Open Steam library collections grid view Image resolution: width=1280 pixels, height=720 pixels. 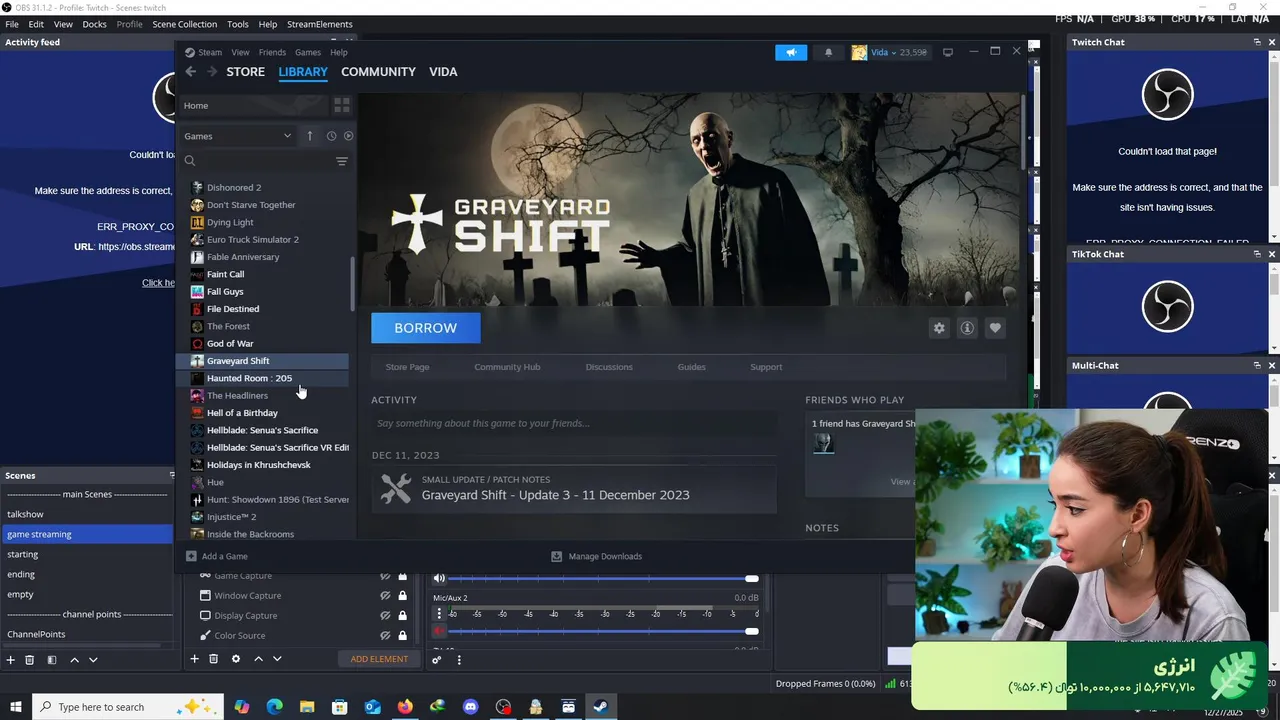point(342,105)
